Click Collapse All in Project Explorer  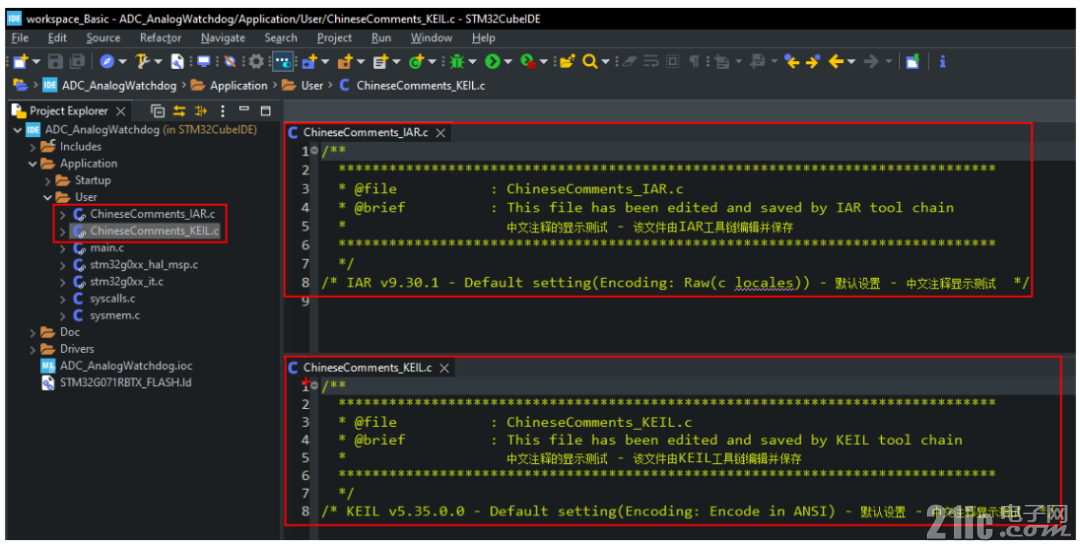click(x=158, y=111)
